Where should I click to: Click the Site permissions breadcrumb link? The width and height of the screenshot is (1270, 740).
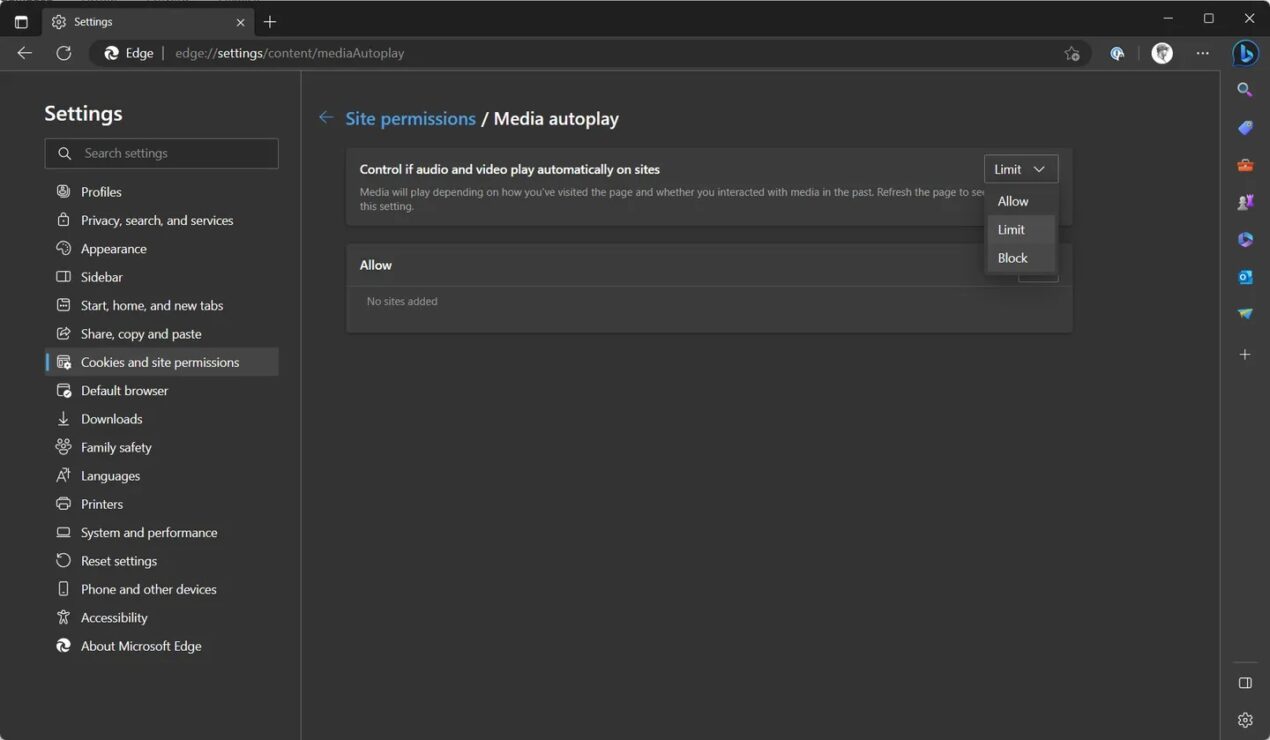pyautogui.click(x=410, y=118)
